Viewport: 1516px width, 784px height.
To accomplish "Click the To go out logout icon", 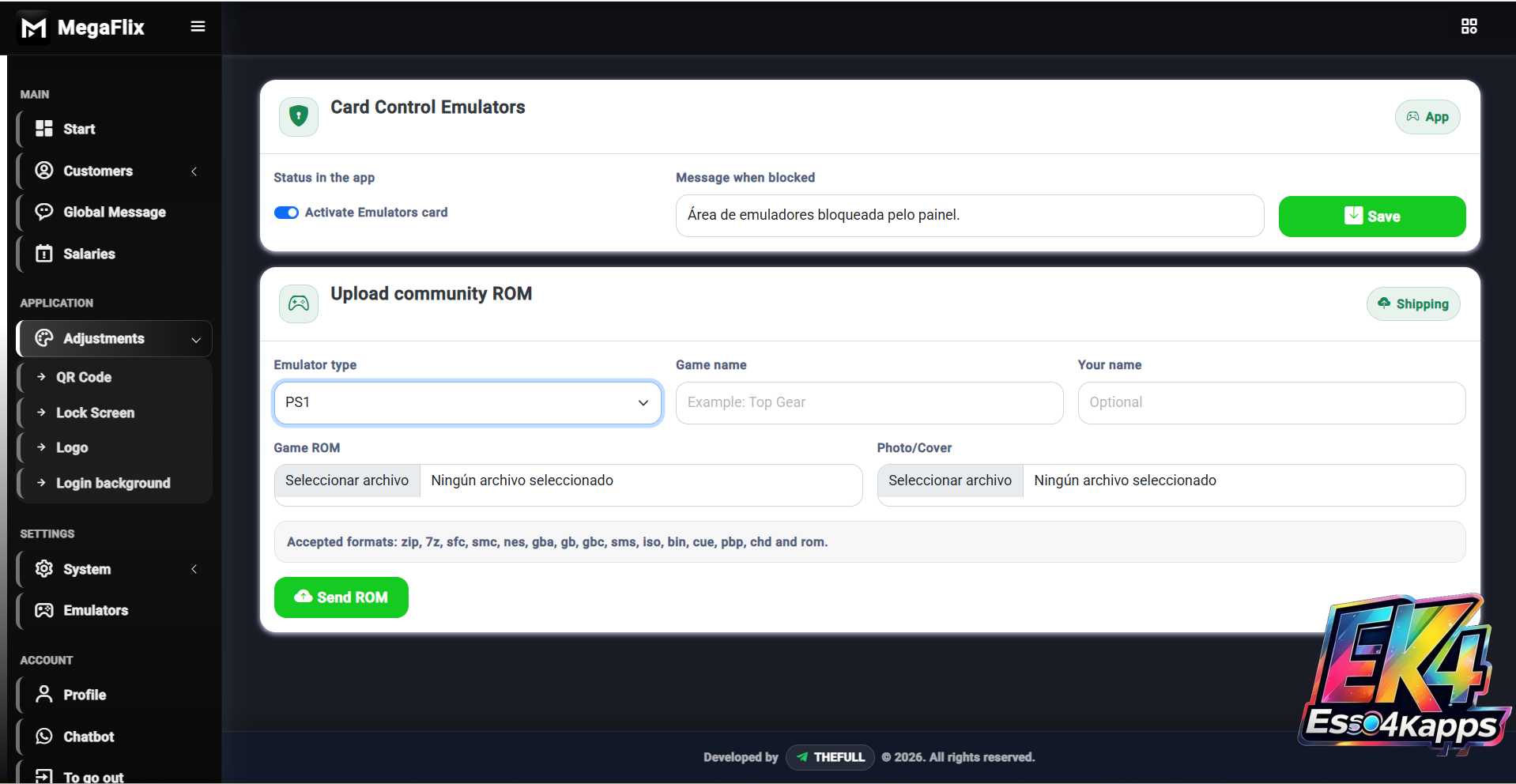I will coord(44,776).
